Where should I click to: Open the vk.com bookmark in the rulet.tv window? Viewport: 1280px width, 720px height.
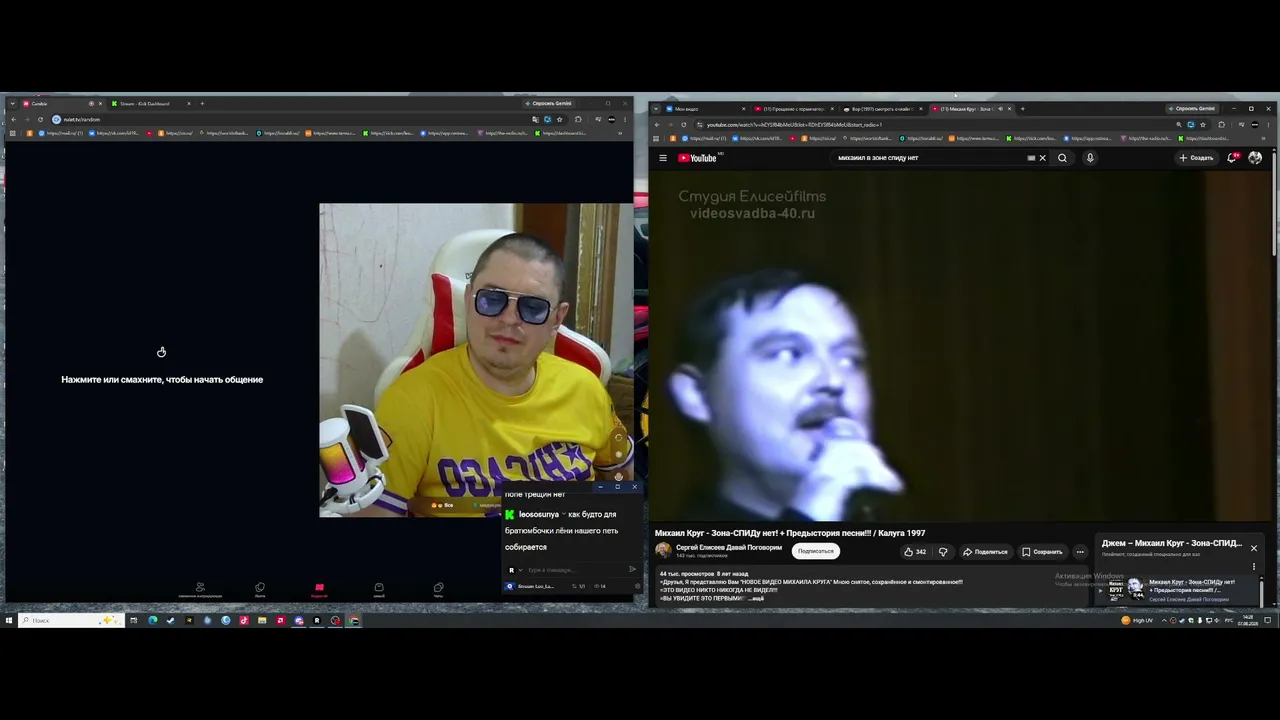[x=116, y=133]
